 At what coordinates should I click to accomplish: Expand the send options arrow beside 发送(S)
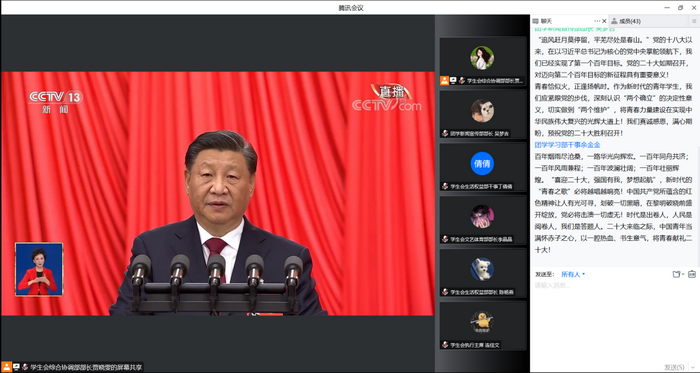(x=694, y=368)
